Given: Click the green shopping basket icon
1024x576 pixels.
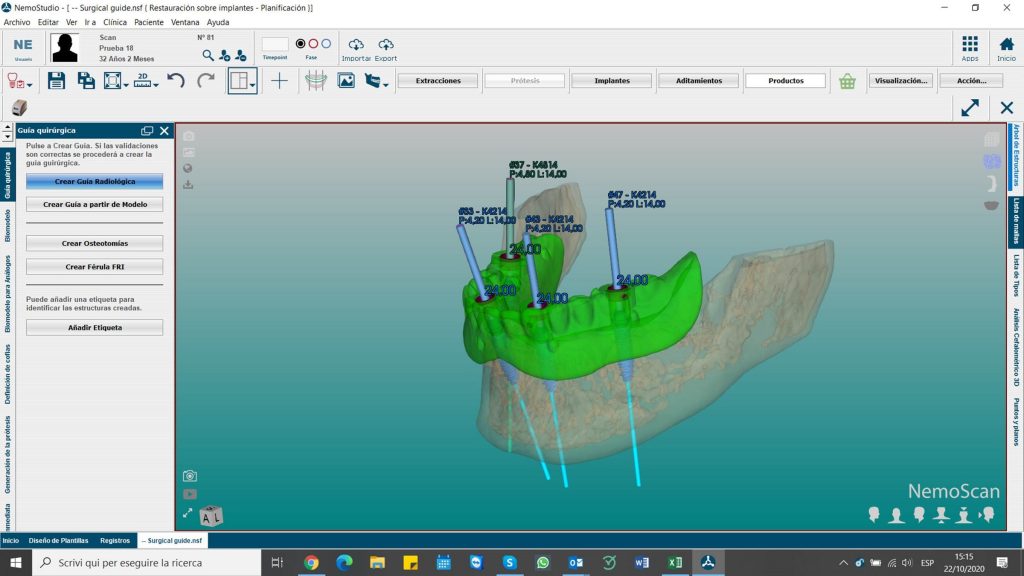Looking at the screenshot, I should [x=847, y=81].
